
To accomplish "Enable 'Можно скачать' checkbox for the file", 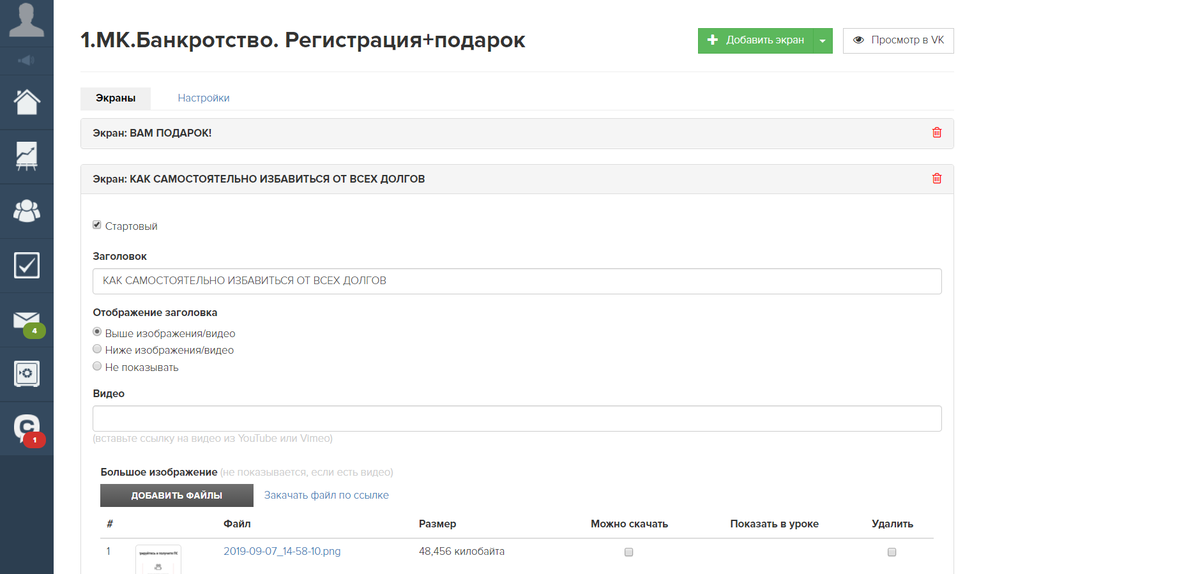I will click(x=628, y=552).
